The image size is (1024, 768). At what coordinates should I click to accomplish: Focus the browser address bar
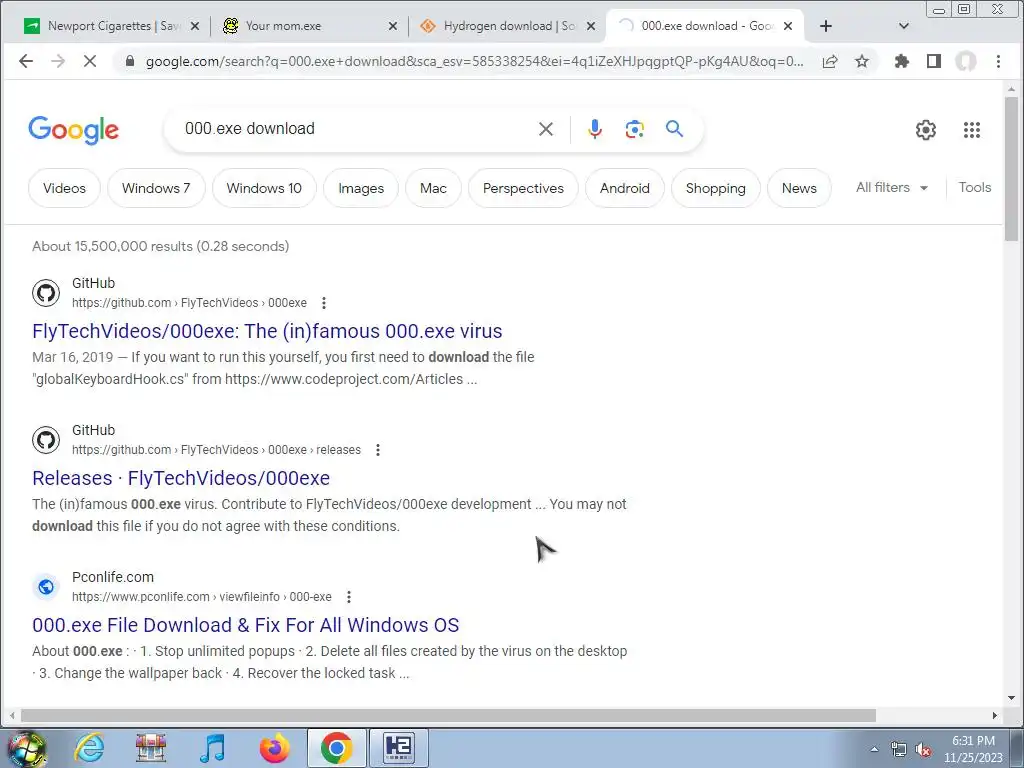473,61
